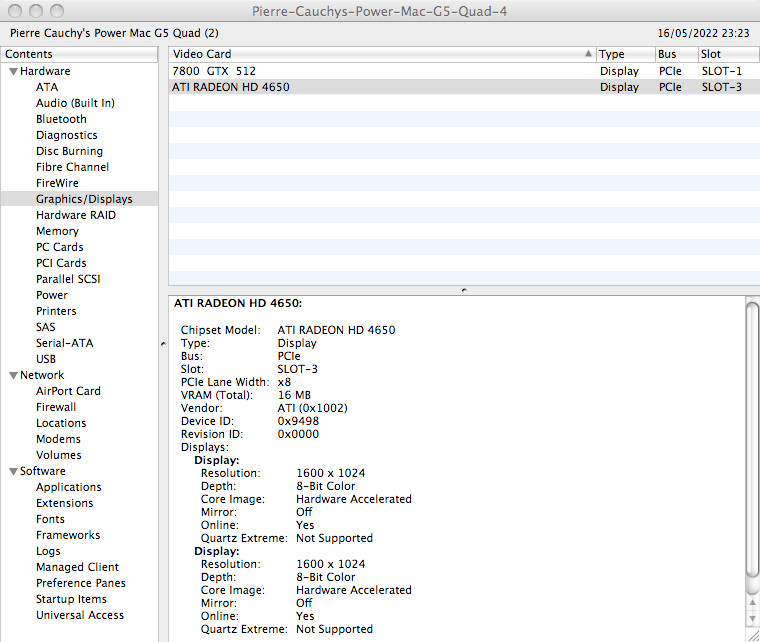The width and height of the screenshot is (760, 642).
Task: Select Locations under Network
Action: [61, 423]
